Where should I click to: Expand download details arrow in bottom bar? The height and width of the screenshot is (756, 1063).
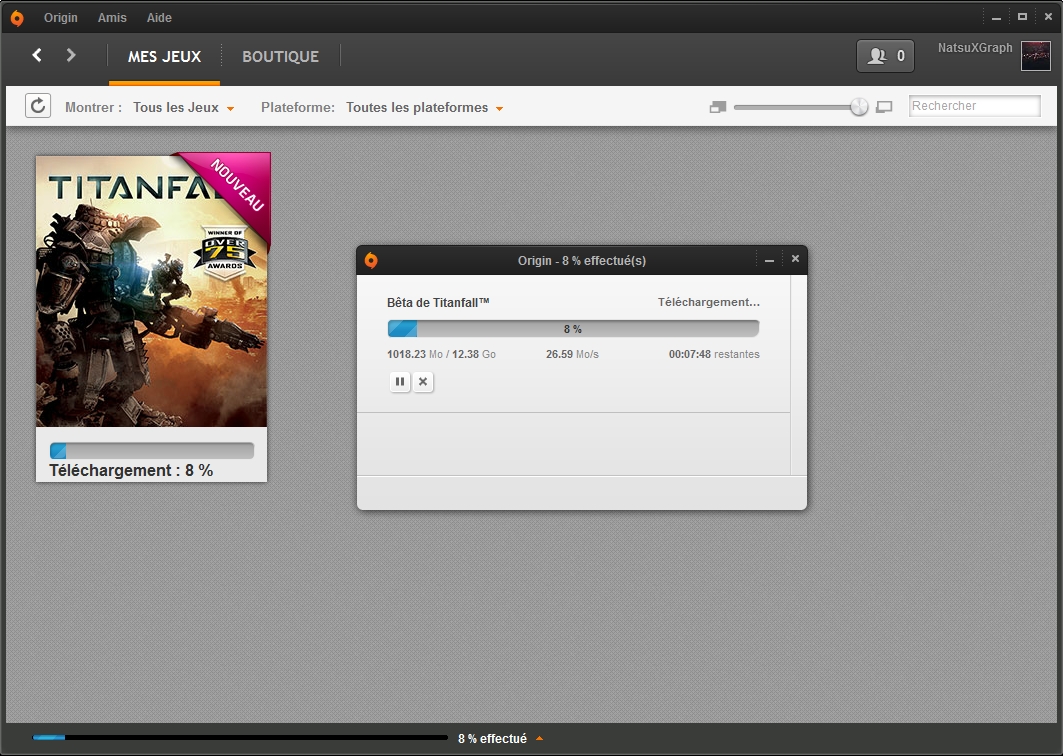(x=540, y=738)
